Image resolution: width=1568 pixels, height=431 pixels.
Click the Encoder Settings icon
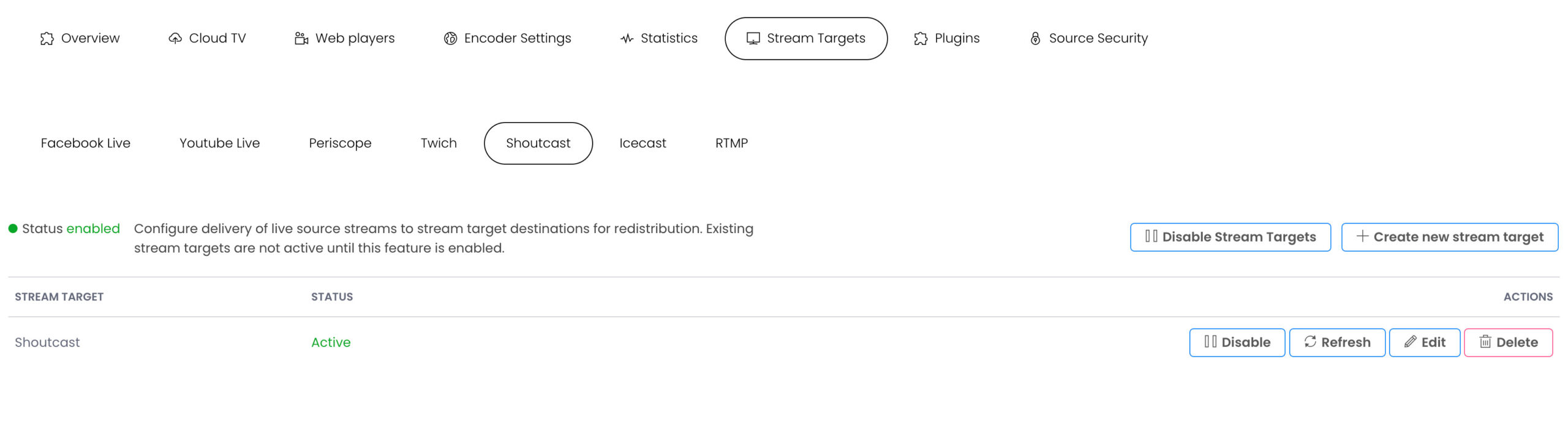click(450, 39)
